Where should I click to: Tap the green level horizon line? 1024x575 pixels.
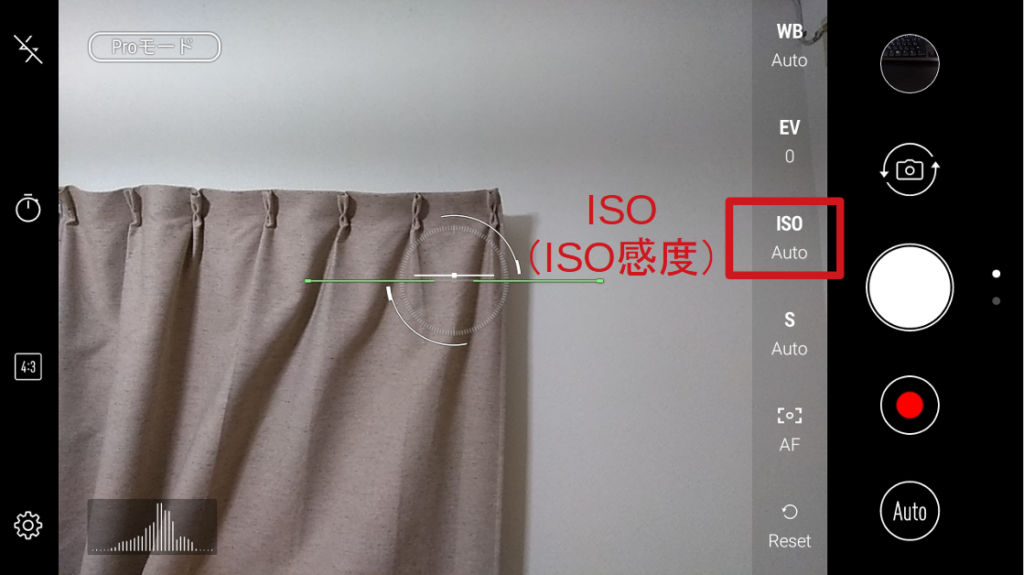(x=454, y=281)
